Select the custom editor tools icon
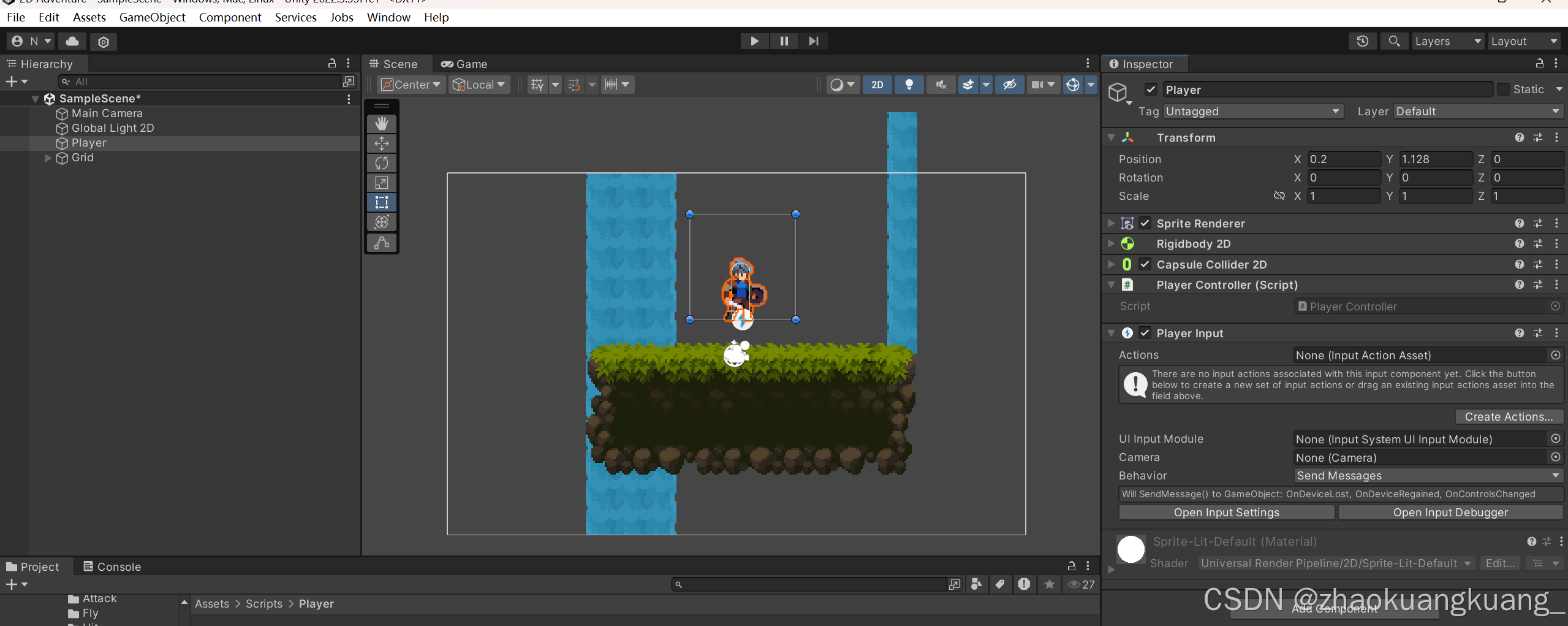Viewport: 1568px width, 626px height. click(381, 243)
